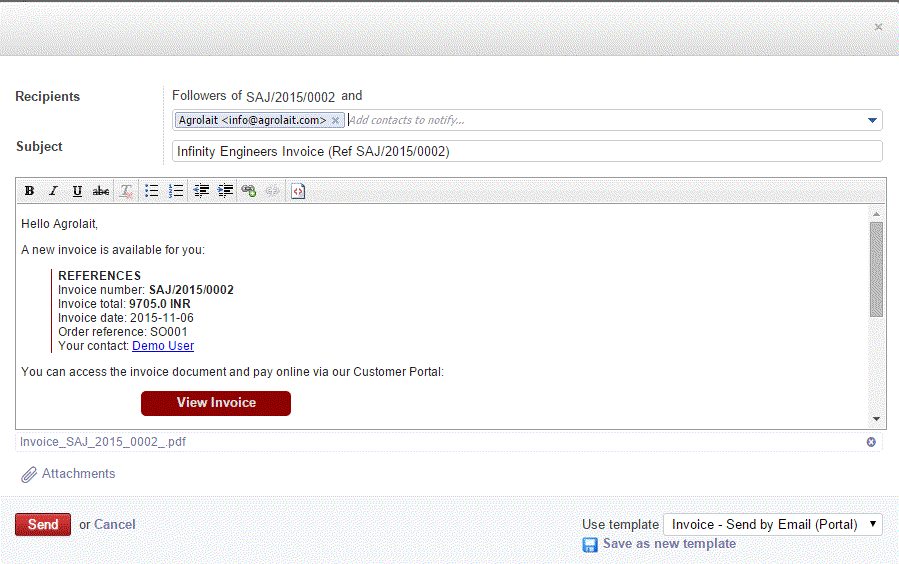Image resolution: width=899 pixels, height=564 pixels.
Task: Click invoice number SAJ/2015/0002 in body
Action: [x=191, y=290]
